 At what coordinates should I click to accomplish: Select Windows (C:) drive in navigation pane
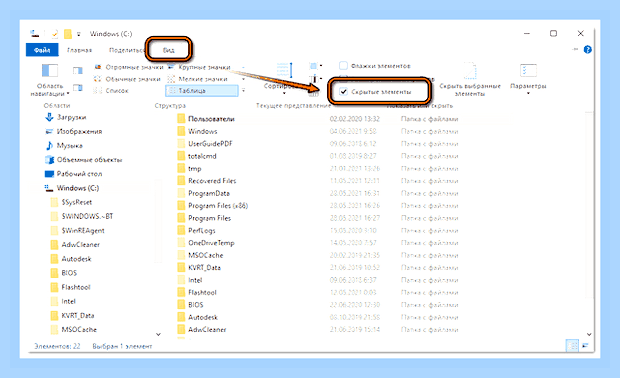[78, 188]
